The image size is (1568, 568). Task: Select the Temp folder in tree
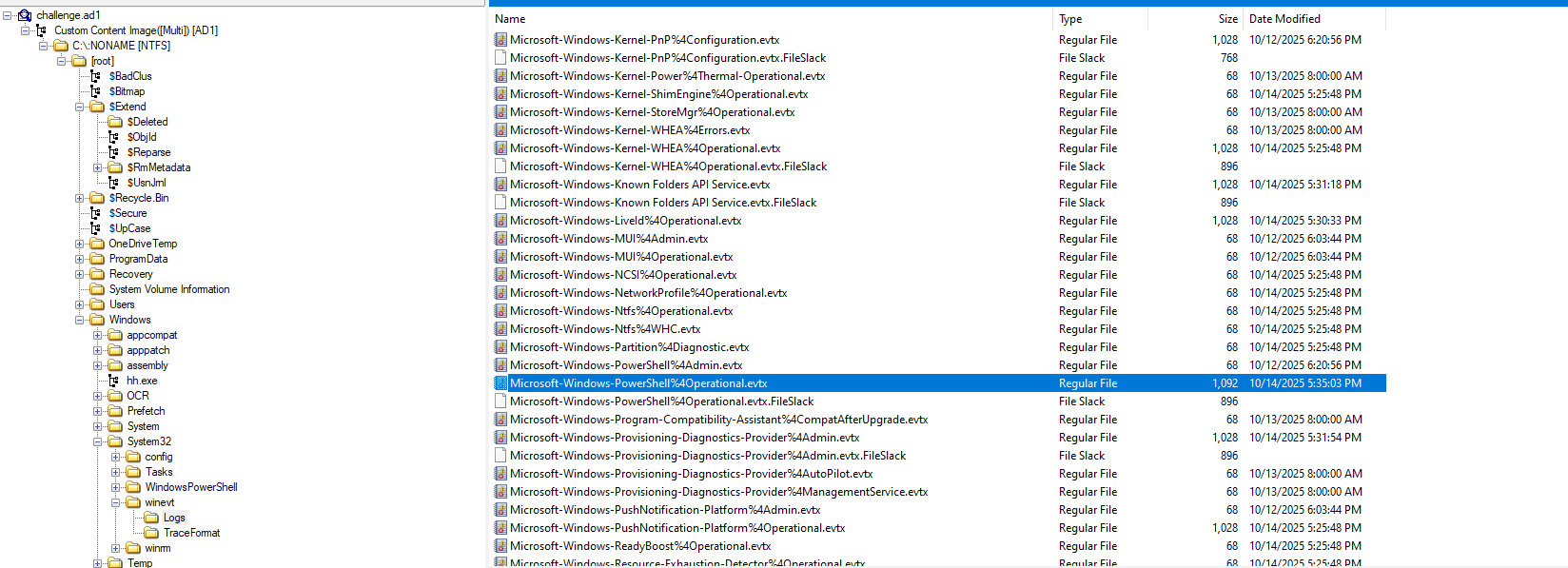pyautogui.click(x=140, y=563)
